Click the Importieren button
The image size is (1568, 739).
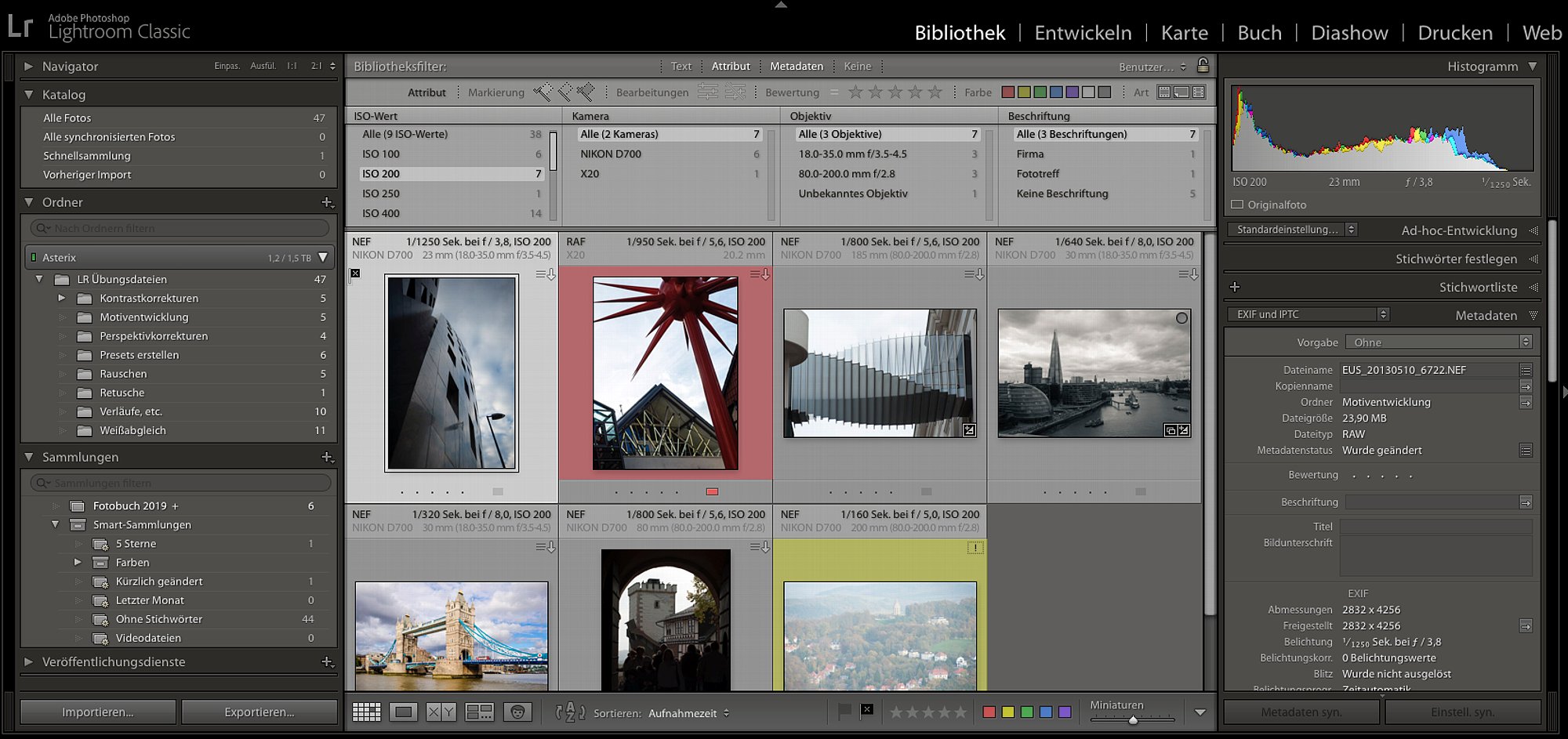coord(98,712)
